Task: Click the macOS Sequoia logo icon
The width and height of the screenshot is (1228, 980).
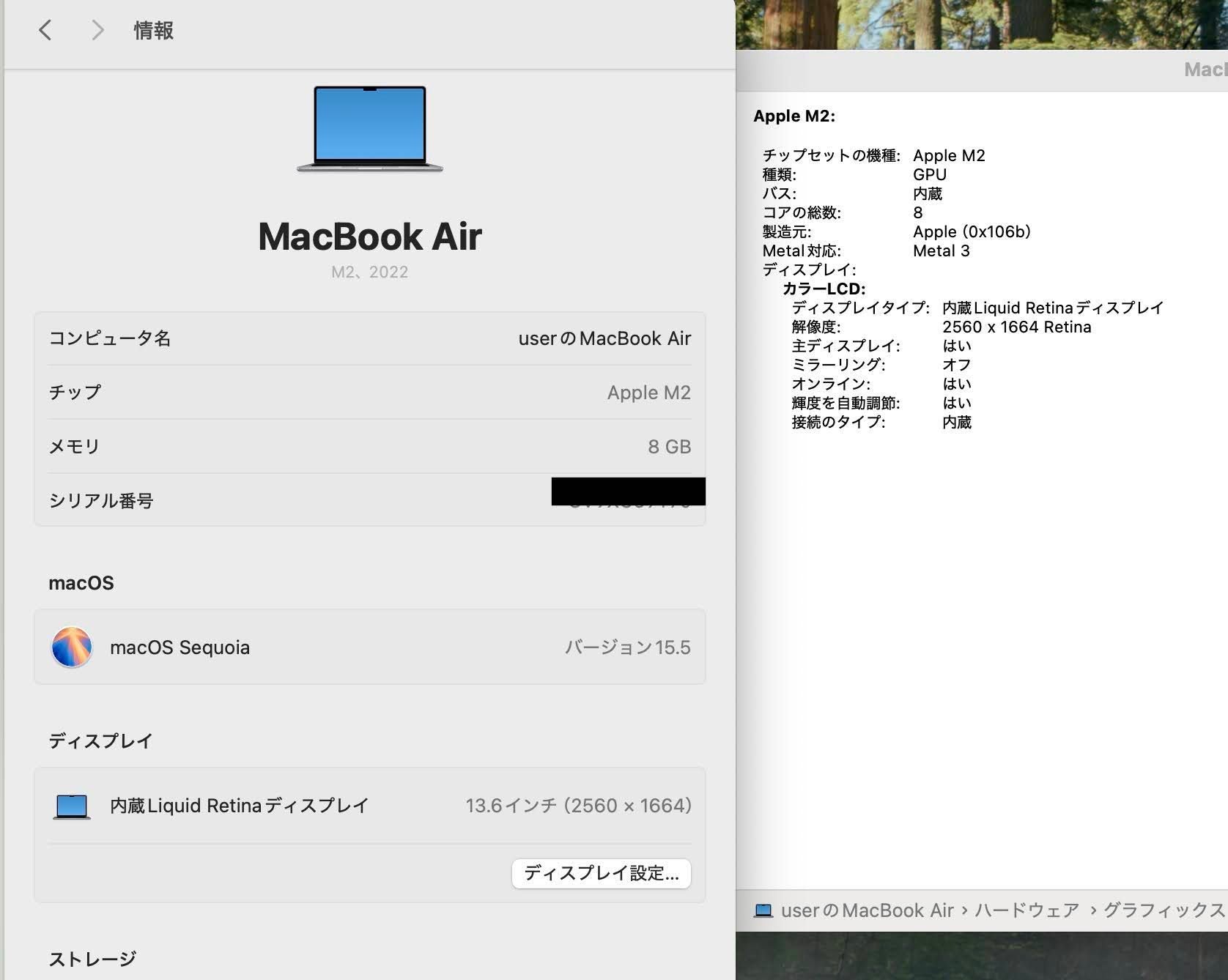Action: 72,647
